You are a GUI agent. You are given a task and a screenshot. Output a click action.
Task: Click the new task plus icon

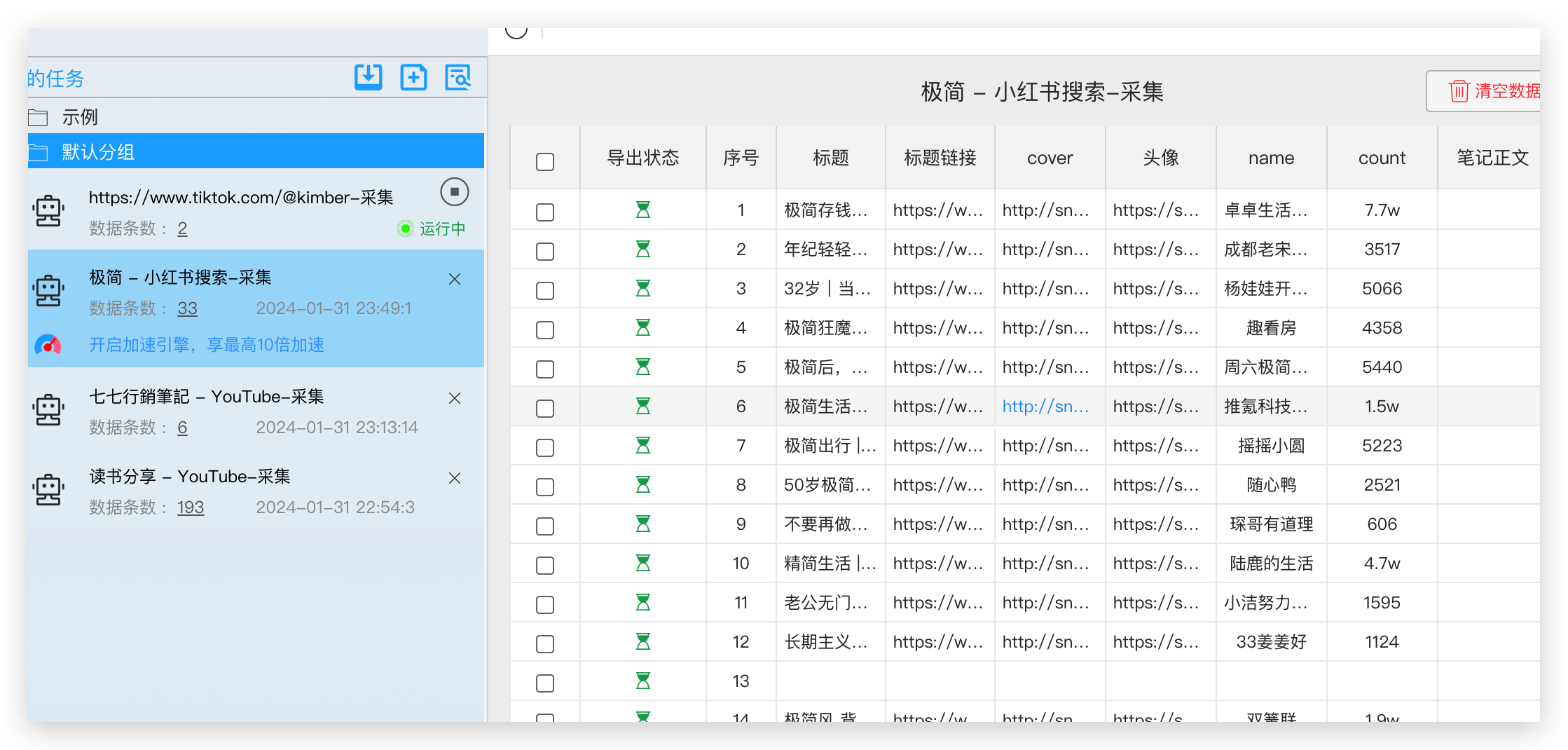[413, 77]
